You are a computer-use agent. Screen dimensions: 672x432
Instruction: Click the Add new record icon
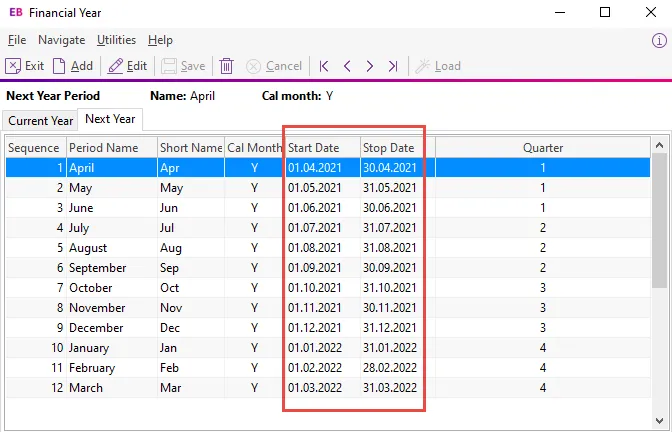point(60,66)
